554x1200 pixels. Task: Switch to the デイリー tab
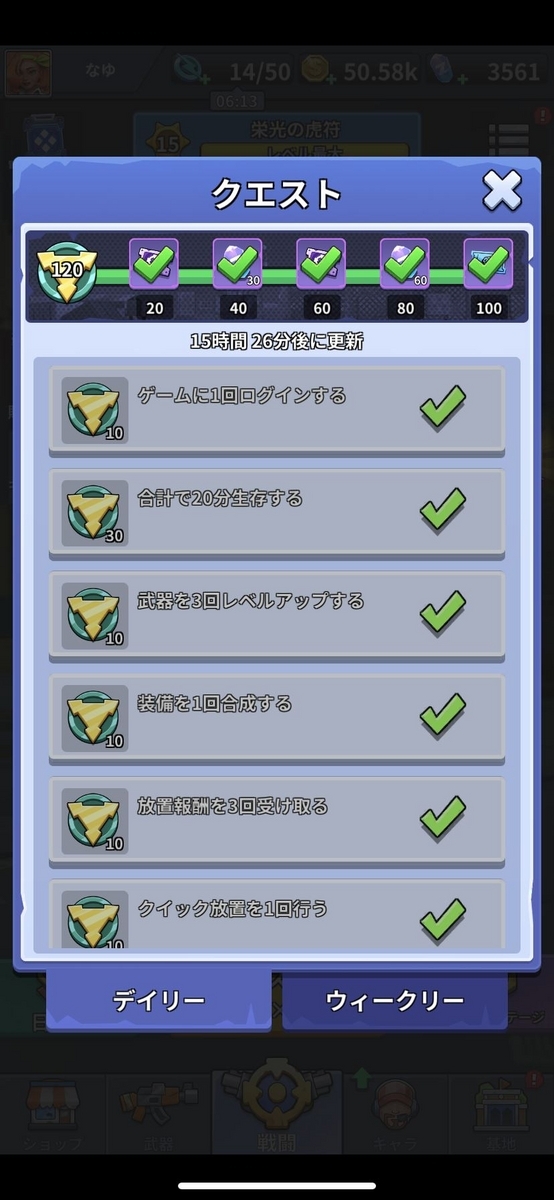[158, 999]
